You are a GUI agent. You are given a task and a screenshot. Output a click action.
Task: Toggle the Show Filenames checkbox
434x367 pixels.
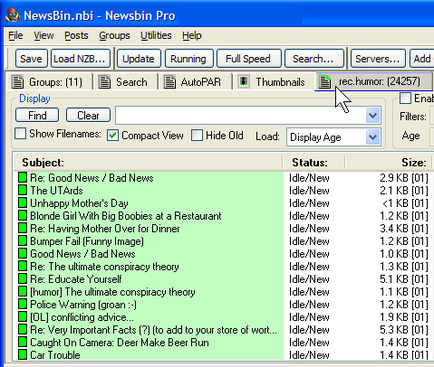20,134
